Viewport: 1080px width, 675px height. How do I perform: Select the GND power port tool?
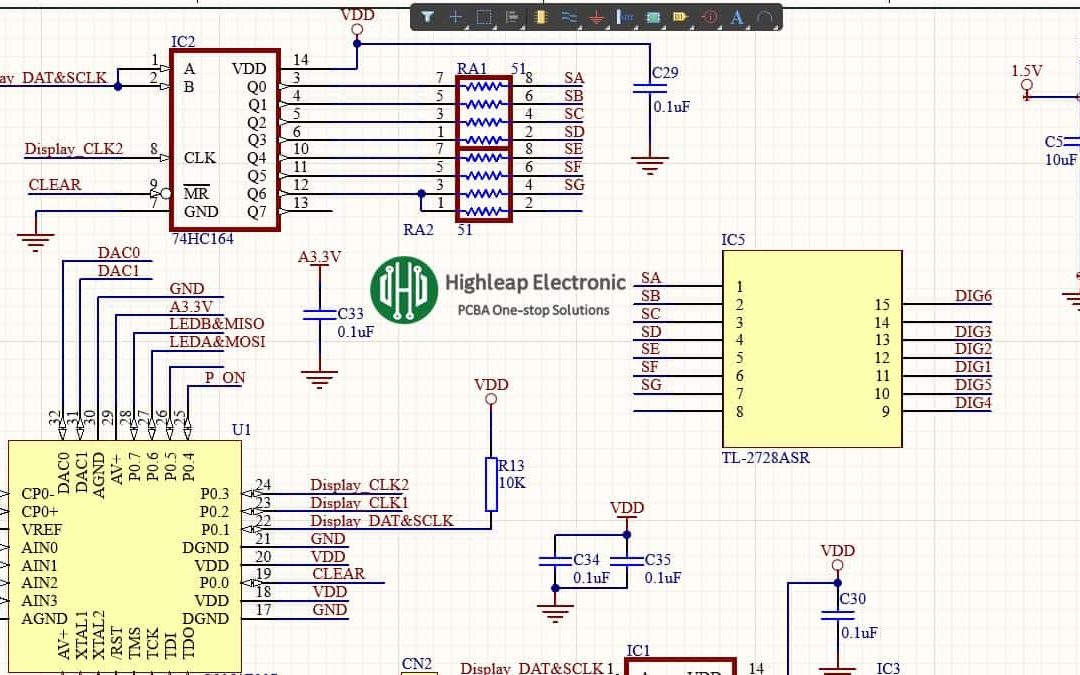(x=596, y=17)
